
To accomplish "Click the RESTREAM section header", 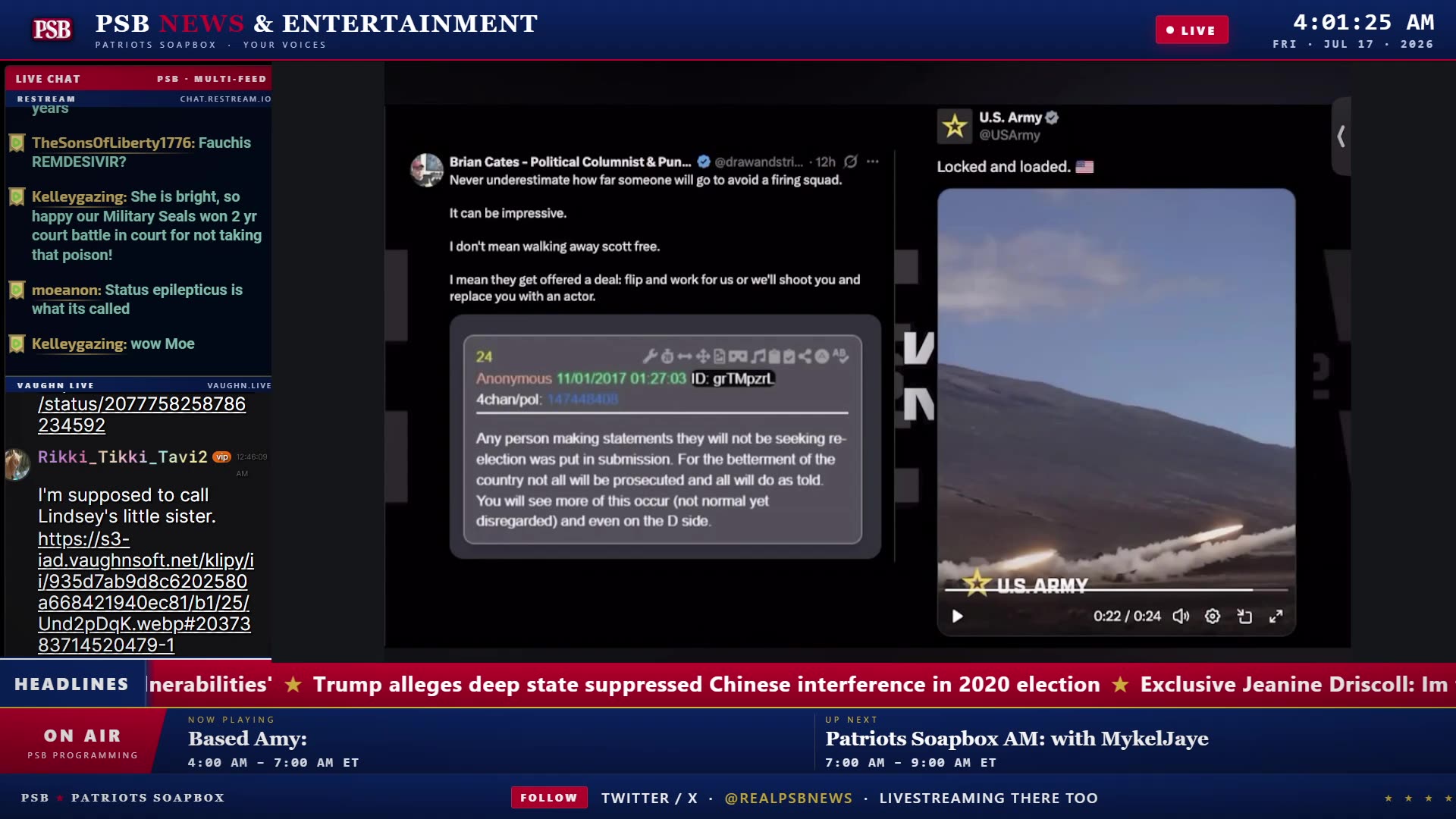I will pyautogui.click(x=46, y=99).
